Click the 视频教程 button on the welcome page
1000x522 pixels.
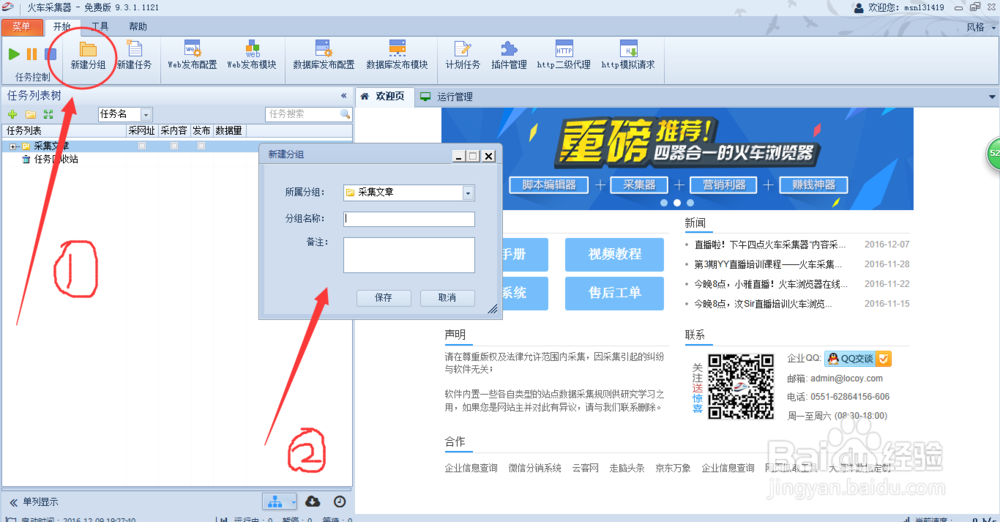pos(614,254)
